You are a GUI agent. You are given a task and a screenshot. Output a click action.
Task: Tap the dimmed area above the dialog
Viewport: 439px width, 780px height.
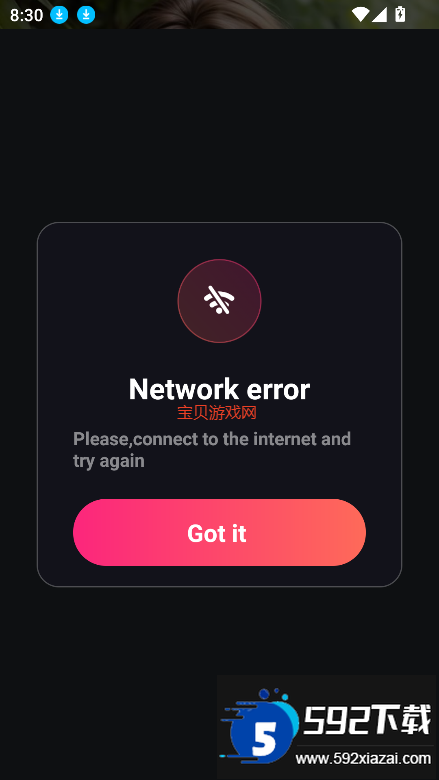click(x=219, y=124)
